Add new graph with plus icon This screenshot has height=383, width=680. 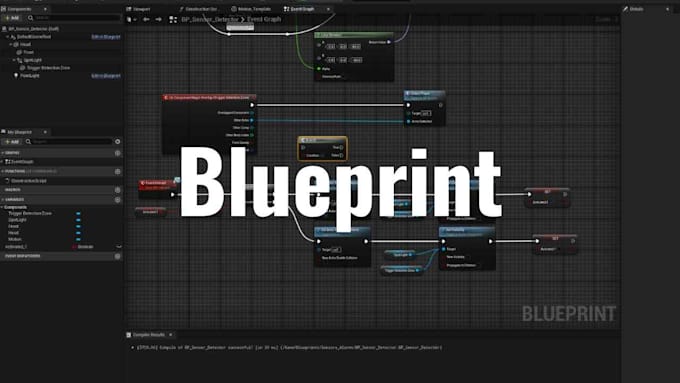click(118, 153)
